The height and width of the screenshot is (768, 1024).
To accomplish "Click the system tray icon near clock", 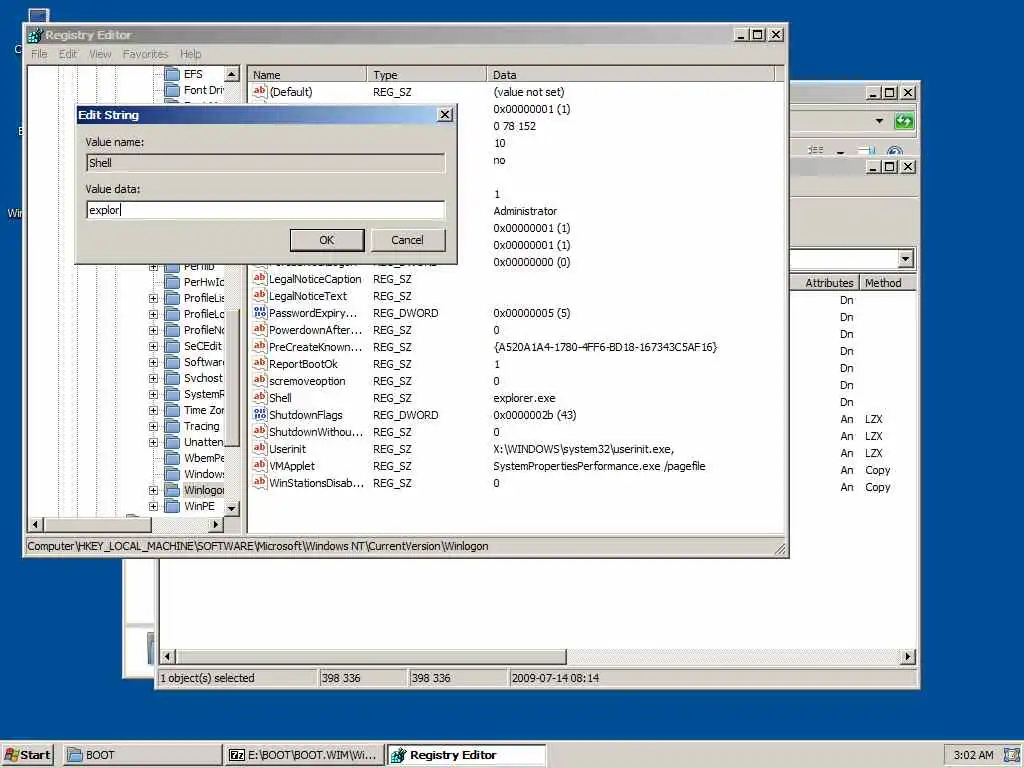I will [x=1011, y=755].
